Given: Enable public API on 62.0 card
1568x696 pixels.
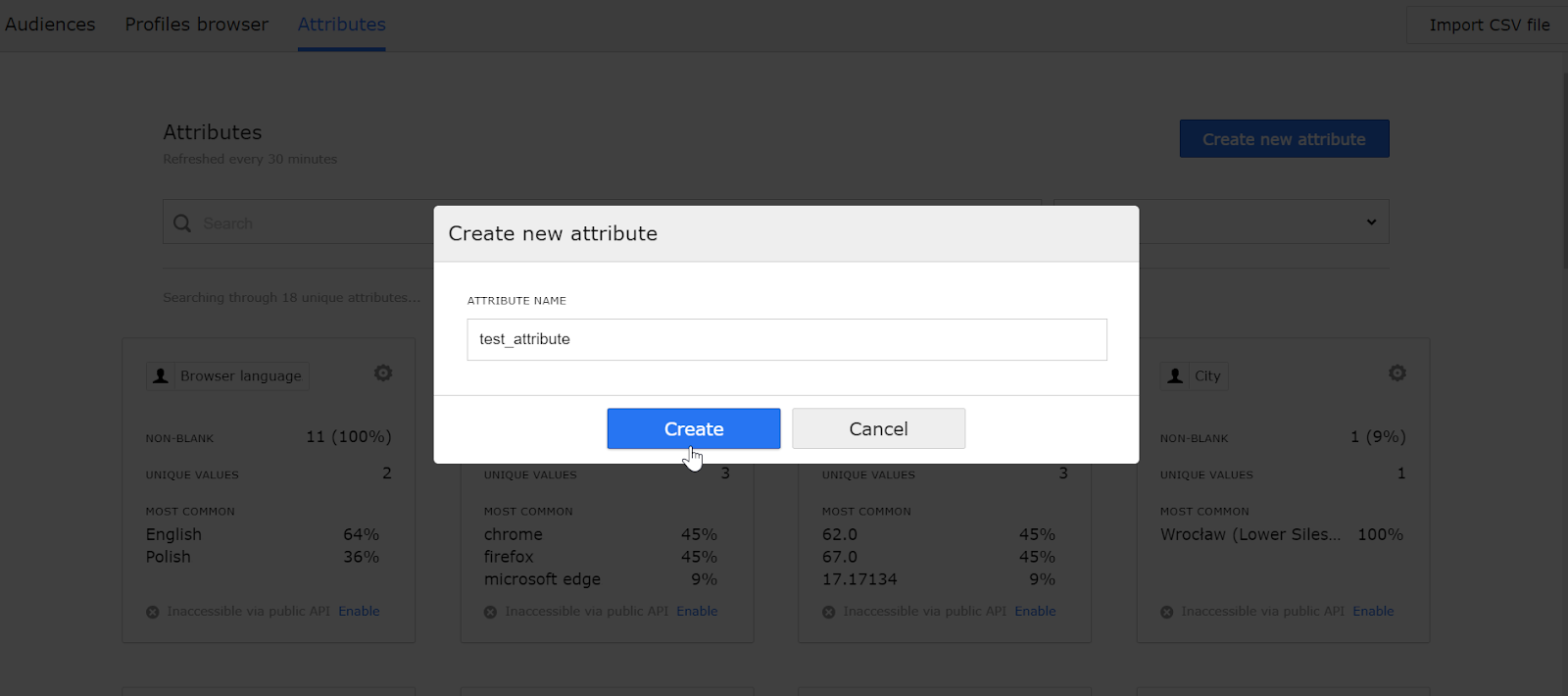Looking at the screenshot, I should click(1035, 611).
